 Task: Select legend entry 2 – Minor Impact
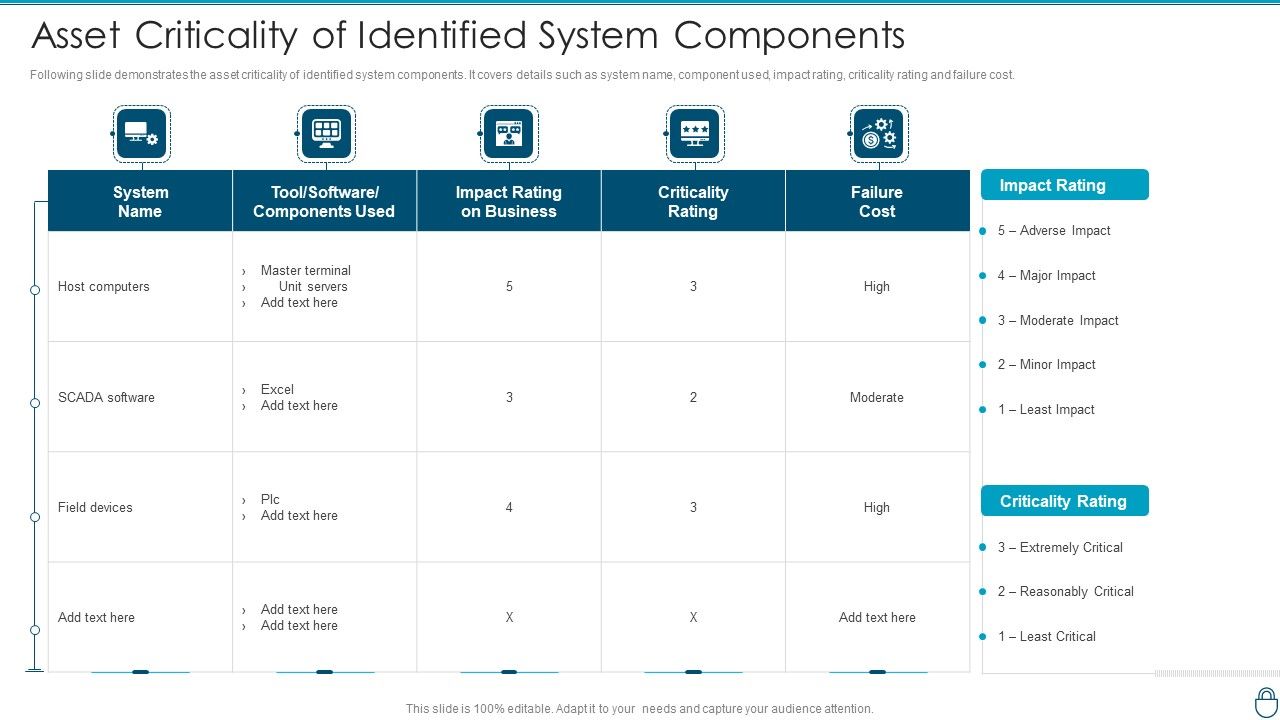(x=1046, y=364)
